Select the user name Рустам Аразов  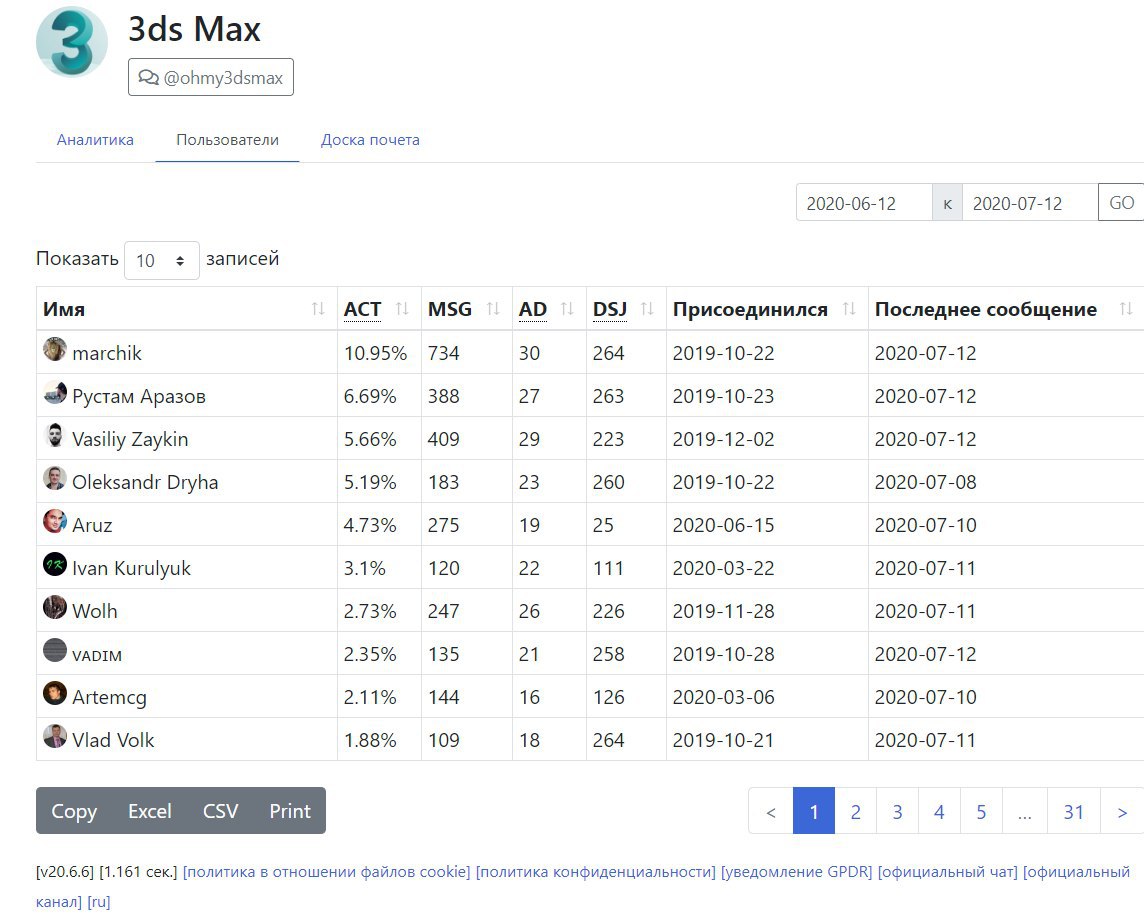[139, 396]
